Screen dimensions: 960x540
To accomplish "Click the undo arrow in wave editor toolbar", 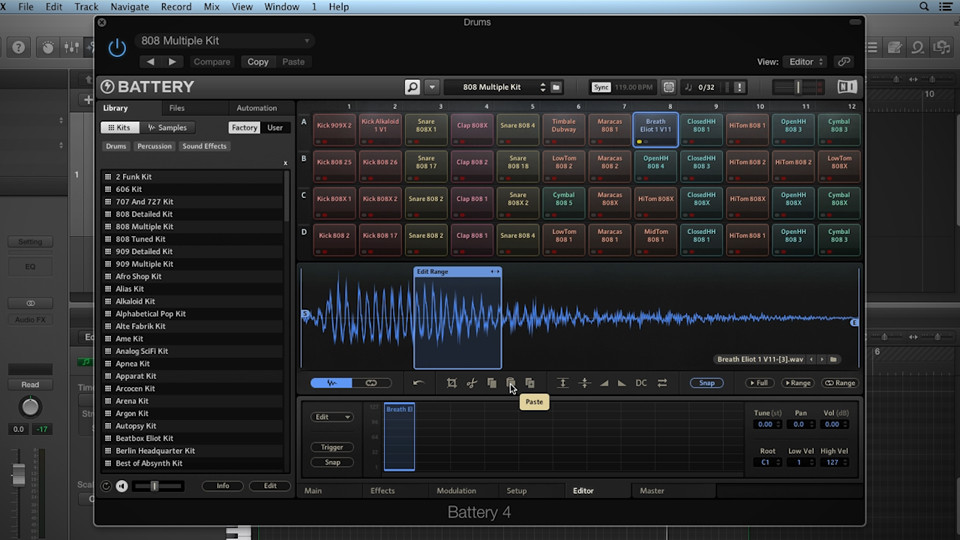I will click(418, 383).
